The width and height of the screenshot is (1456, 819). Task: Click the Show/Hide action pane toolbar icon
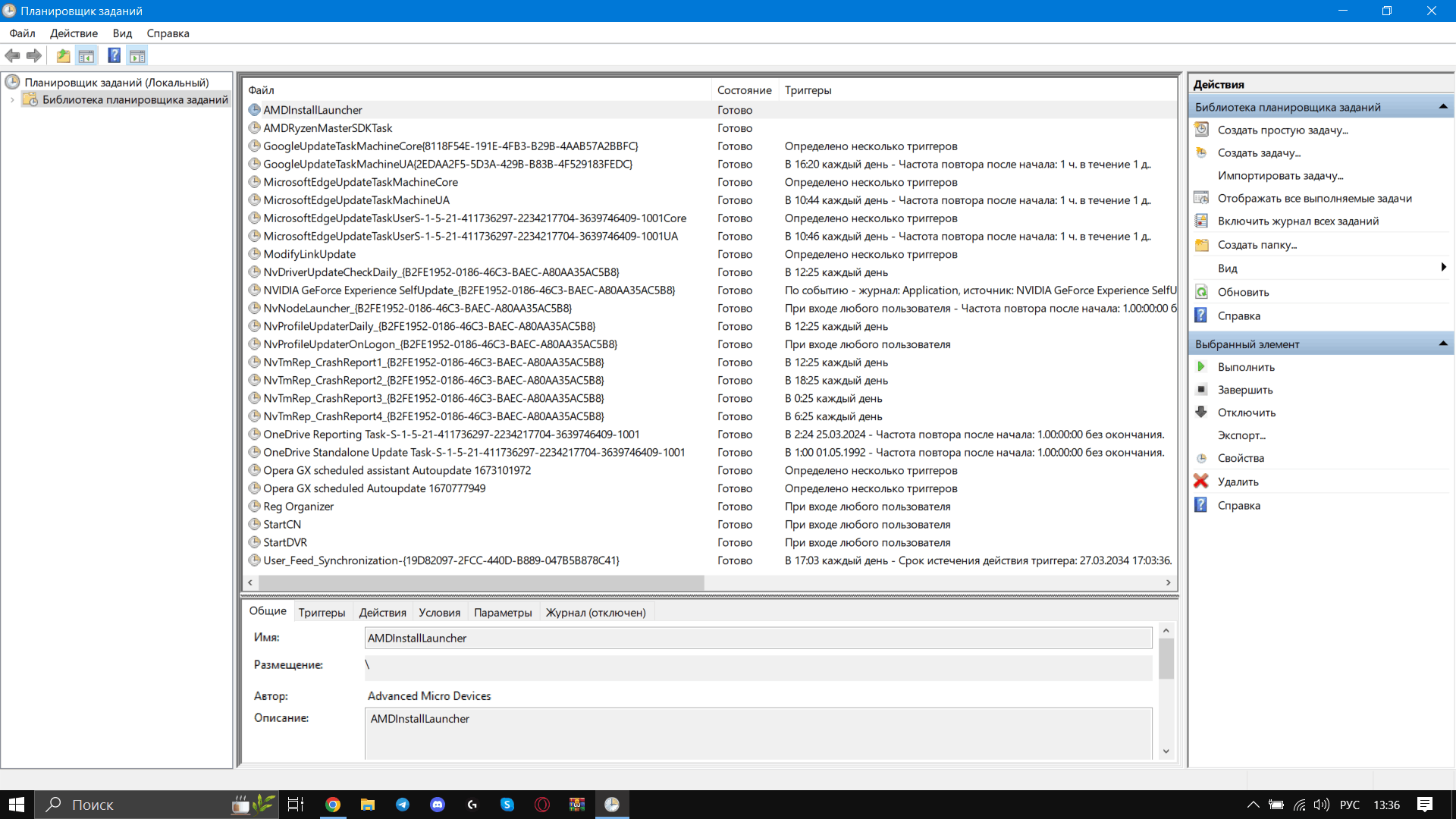(x=137, y=55)
